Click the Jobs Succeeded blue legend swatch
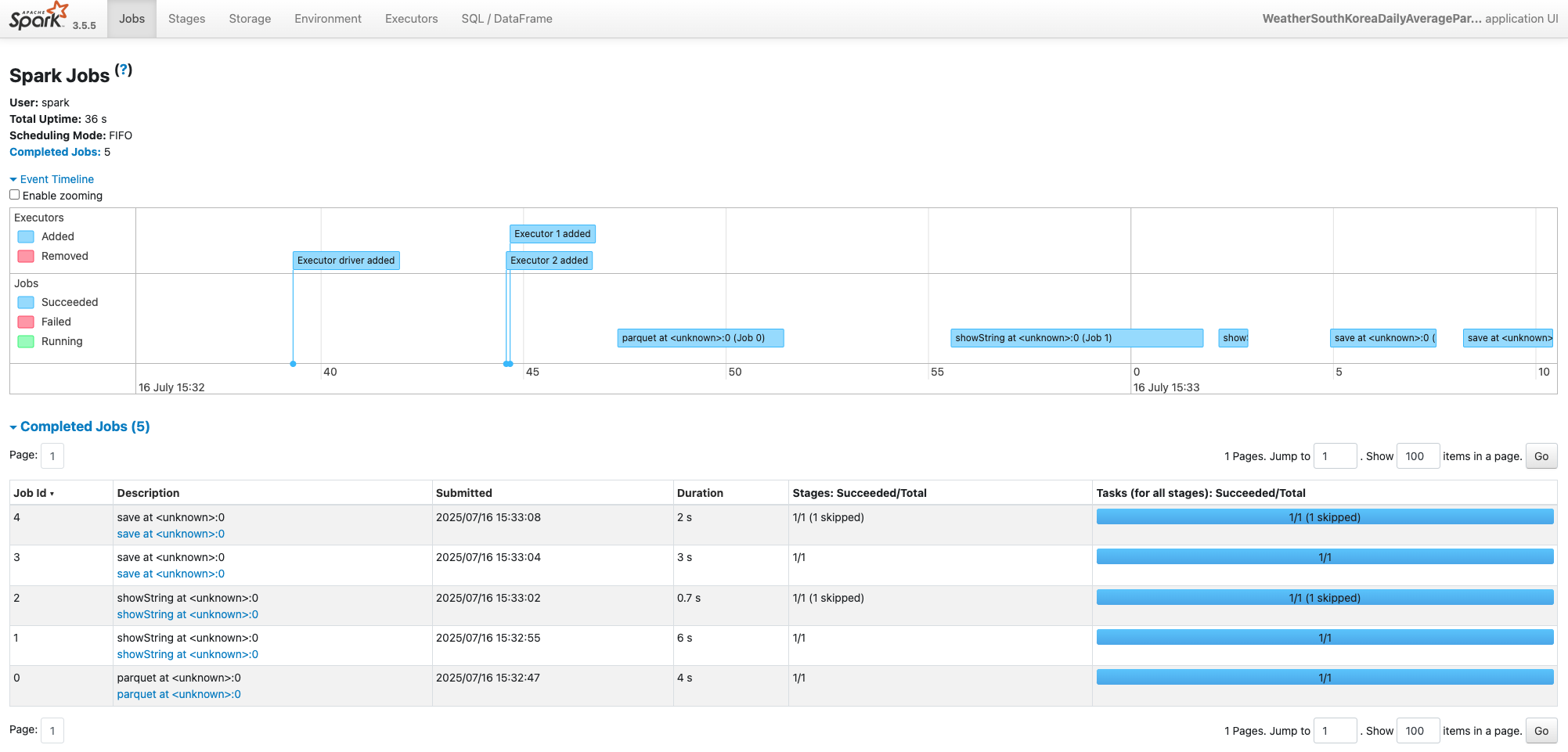1568x752 pixels. tap(26, 302)
